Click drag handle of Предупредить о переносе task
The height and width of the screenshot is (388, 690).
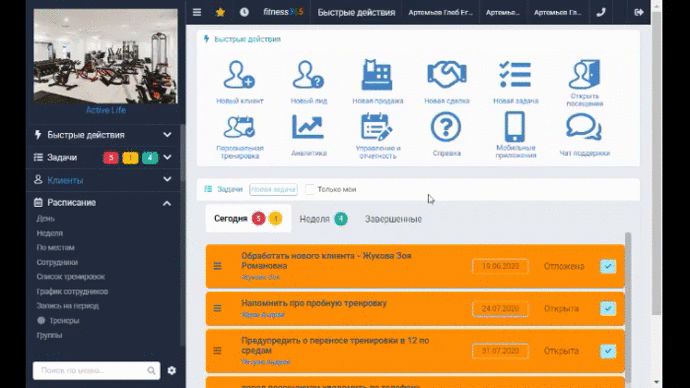click(217, 351)
